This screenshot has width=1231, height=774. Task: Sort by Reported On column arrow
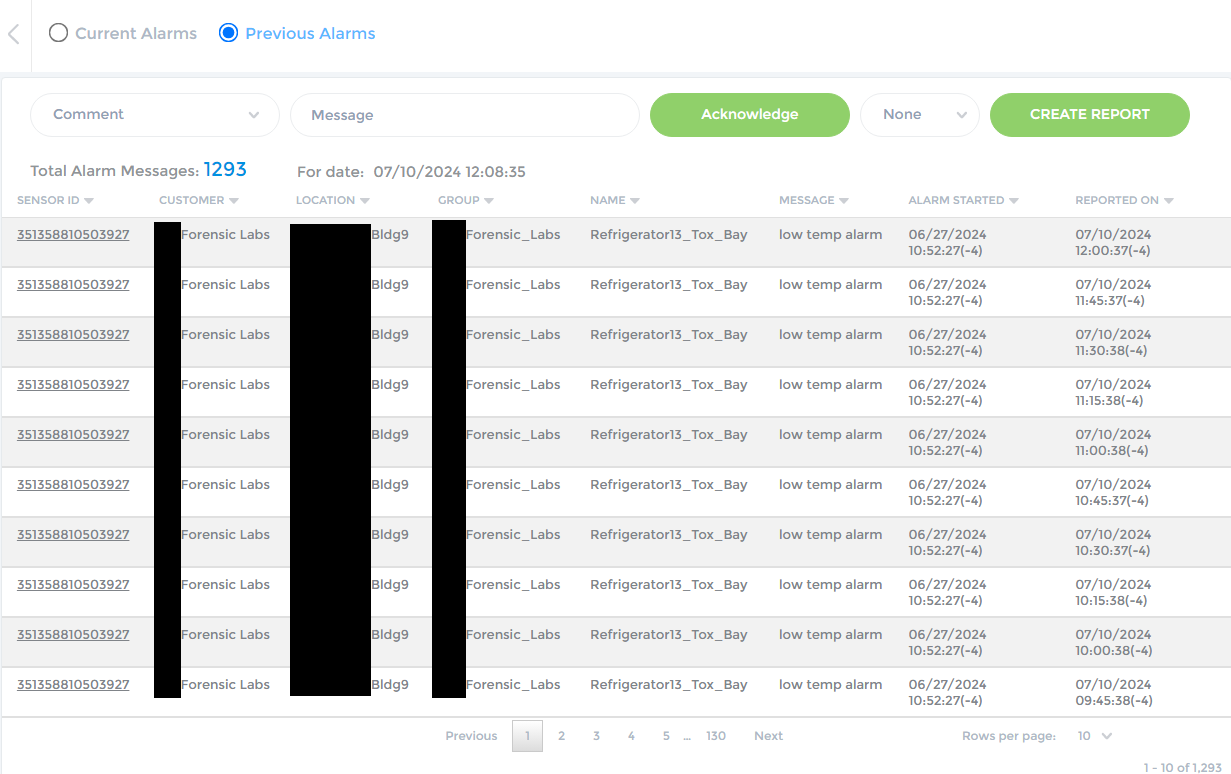(1169, 201)
